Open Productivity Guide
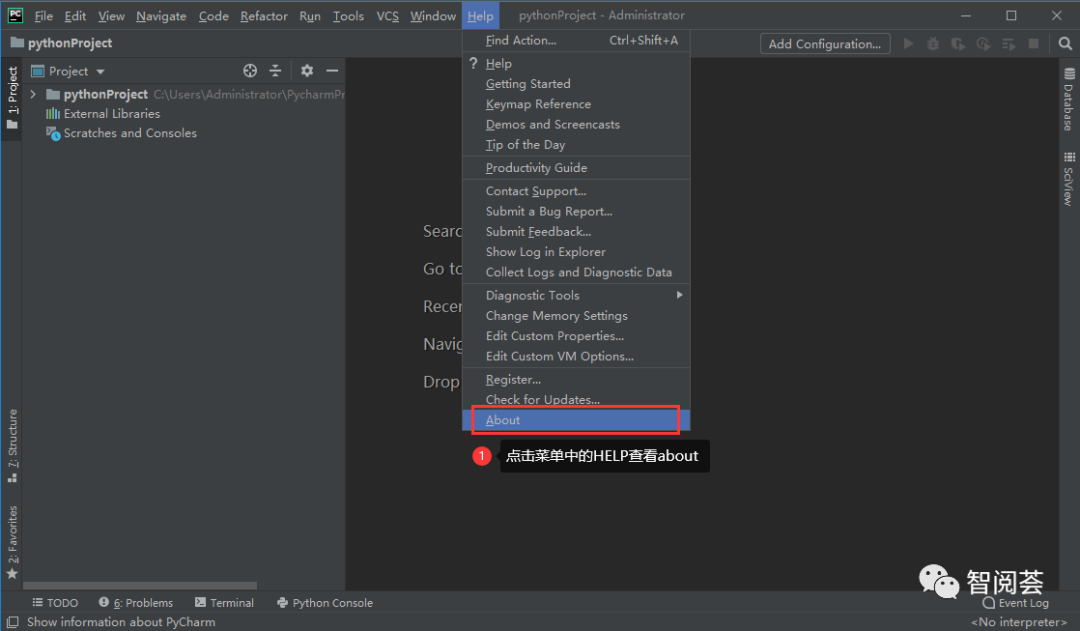1080x631 pixels. pyautogui.click(x=576, y=167)
